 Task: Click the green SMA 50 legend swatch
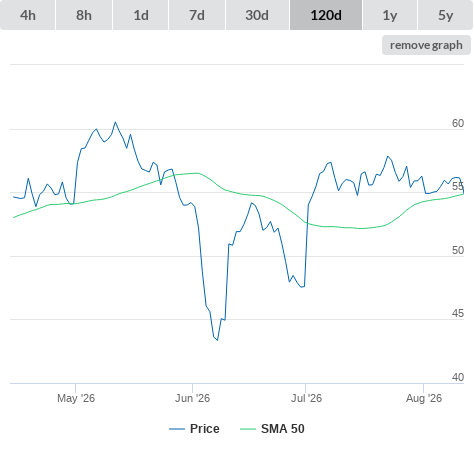pos(248,429)
